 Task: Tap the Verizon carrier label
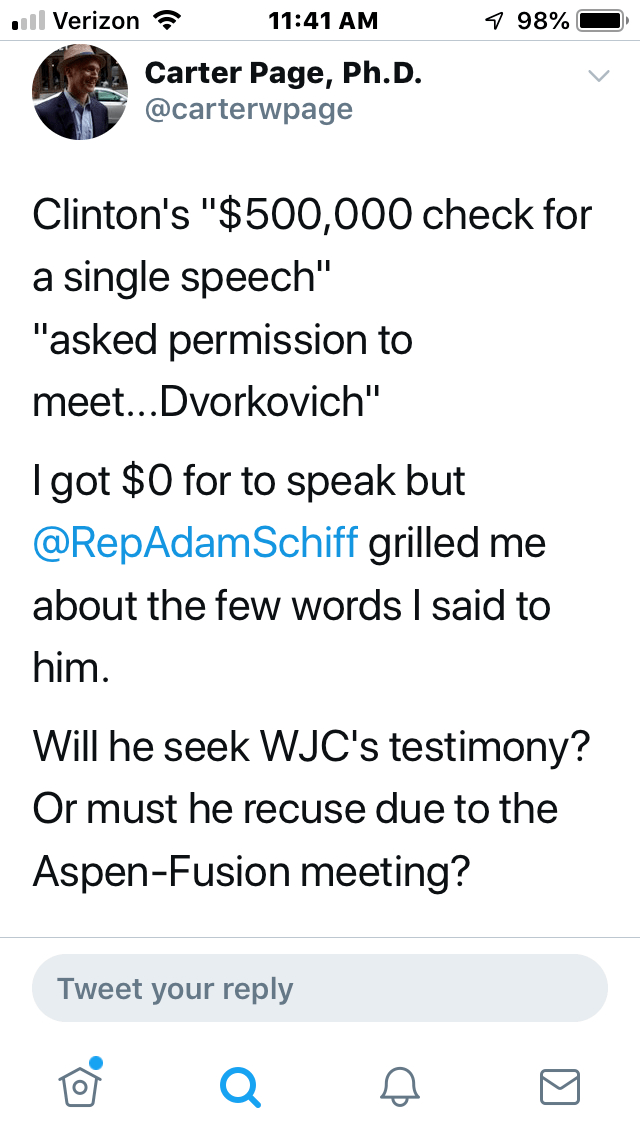[96, 20]
